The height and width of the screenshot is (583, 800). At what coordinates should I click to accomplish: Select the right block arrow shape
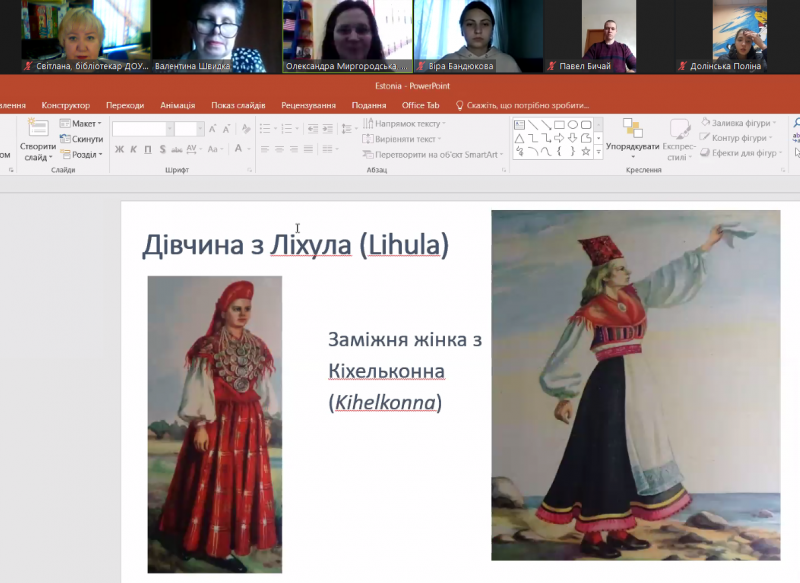[x=559, y=138]
